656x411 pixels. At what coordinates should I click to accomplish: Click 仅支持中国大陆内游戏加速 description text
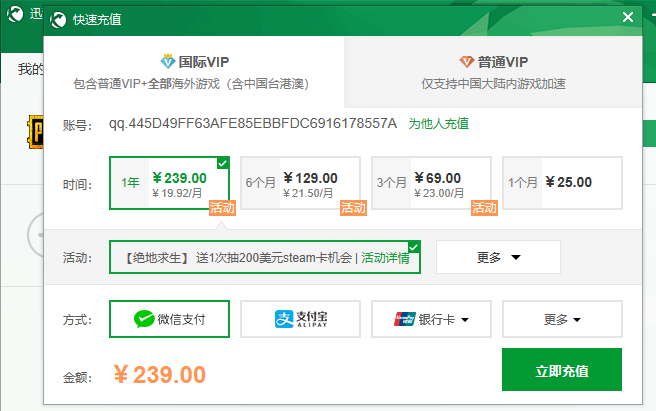click(x=493, y=84)
